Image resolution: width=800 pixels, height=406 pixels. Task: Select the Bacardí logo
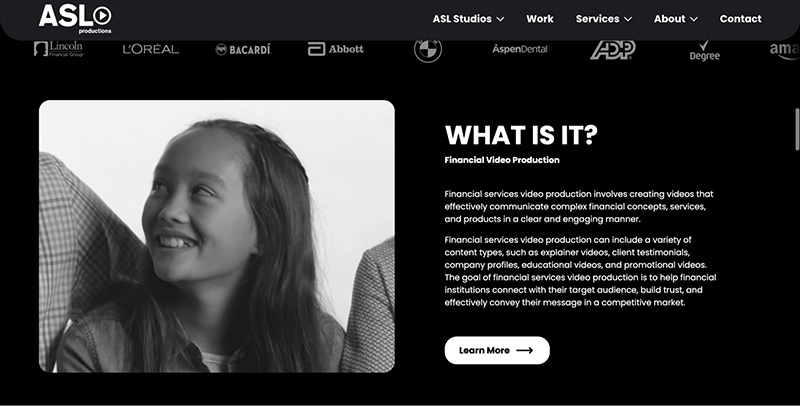tap(243, 49)
